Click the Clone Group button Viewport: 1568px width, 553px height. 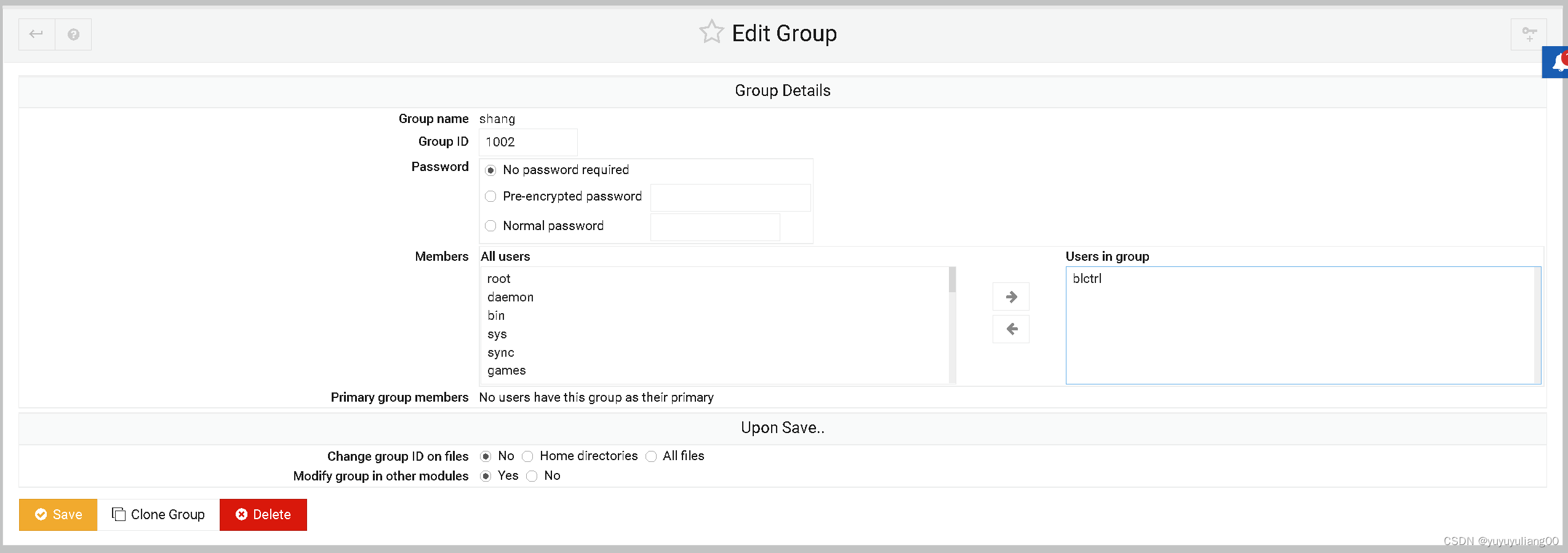159,515
